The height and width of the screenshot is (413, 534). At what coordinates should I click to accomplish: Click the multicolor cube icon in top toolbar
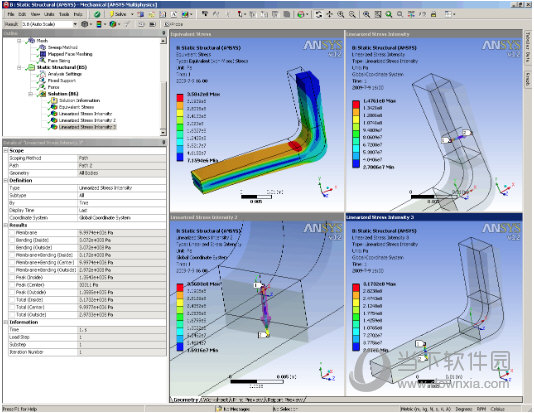point(185,14)
